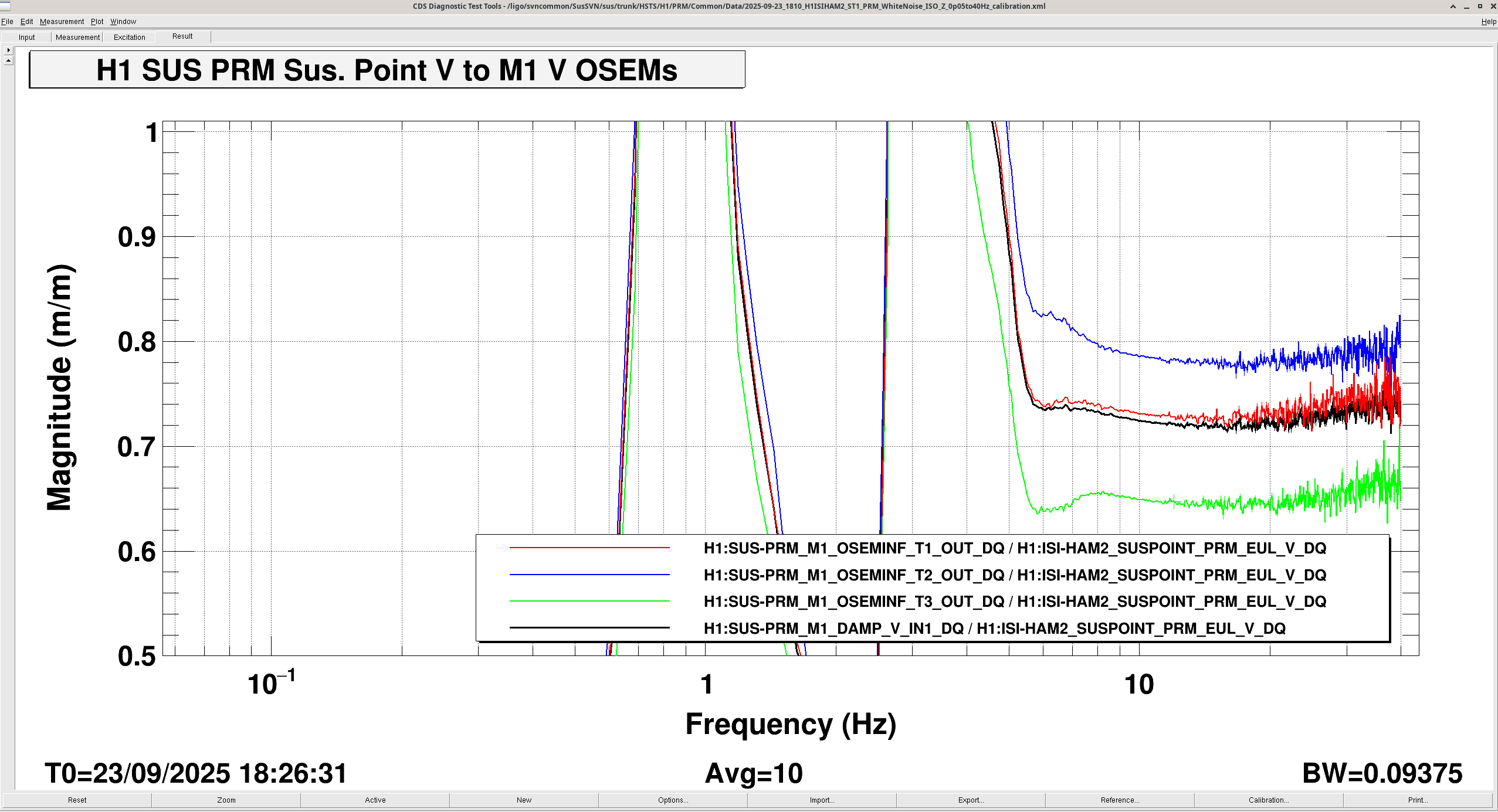Open the Edit menu
Image resolution: width=1498 pixels, height=812 pixels.
pyautogui.click(x=26, y=22)
